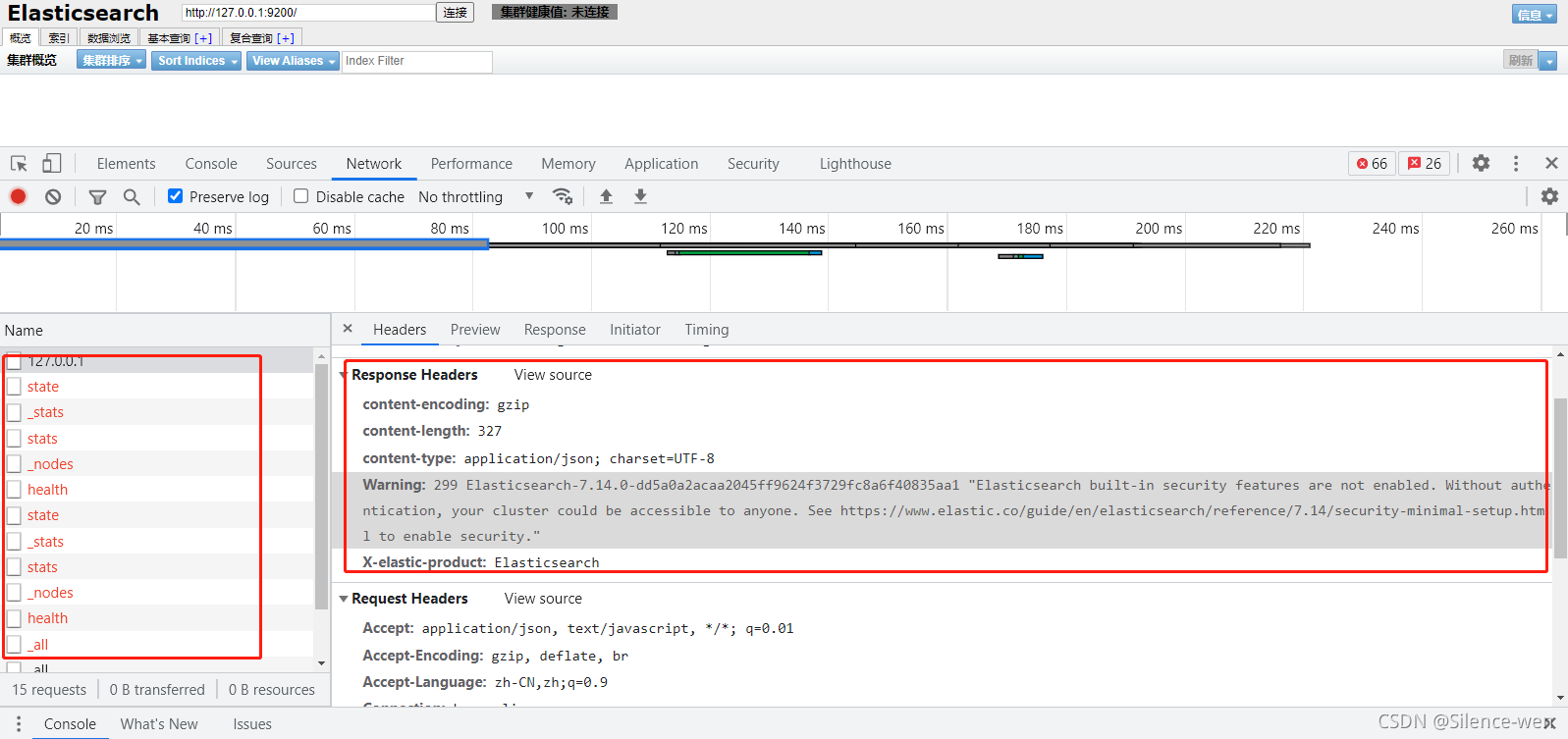Open network conditions wifi icon
The height and width of the screenshot is (739, 1568).
[563, 196]
